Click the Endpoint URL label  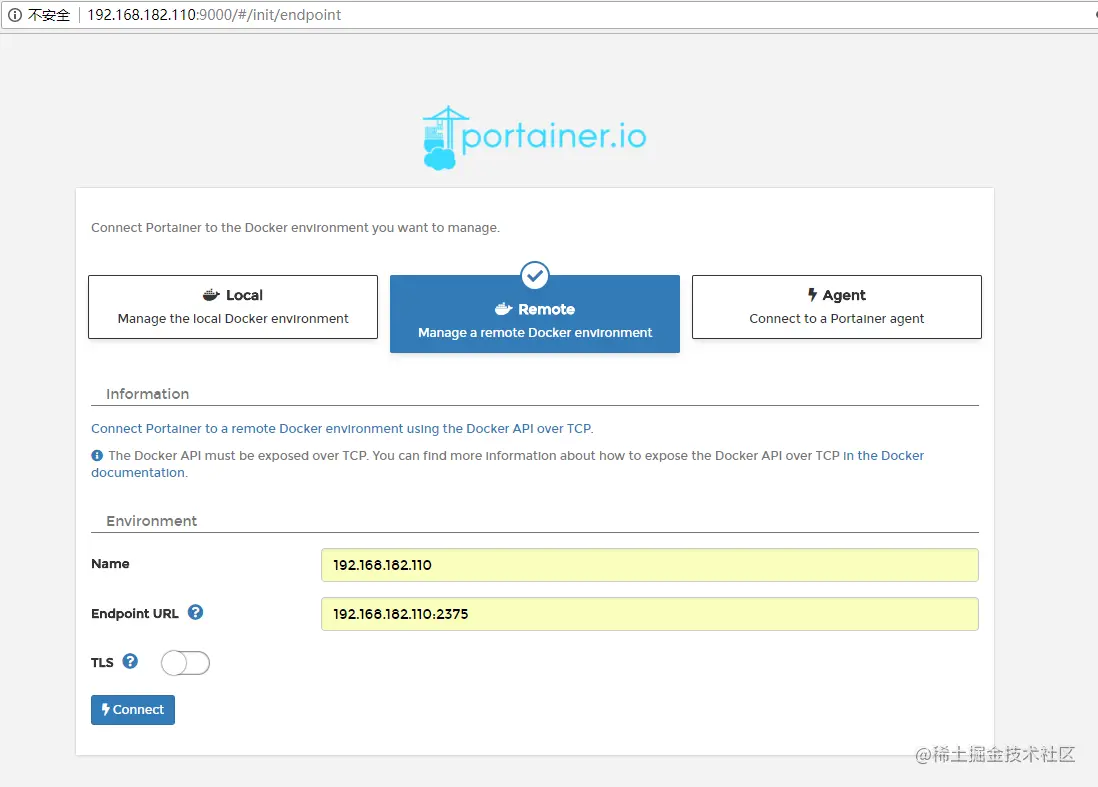[135, 613]
